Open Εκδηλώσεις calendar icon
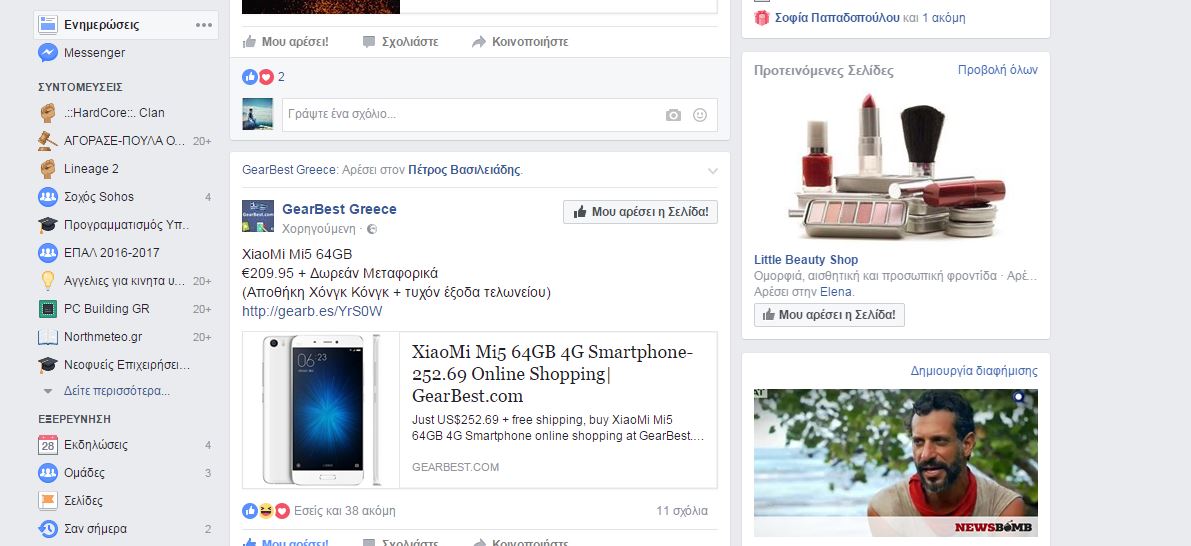The width and height of the screenshot is (1191, 546). click(x=48, y=445)
